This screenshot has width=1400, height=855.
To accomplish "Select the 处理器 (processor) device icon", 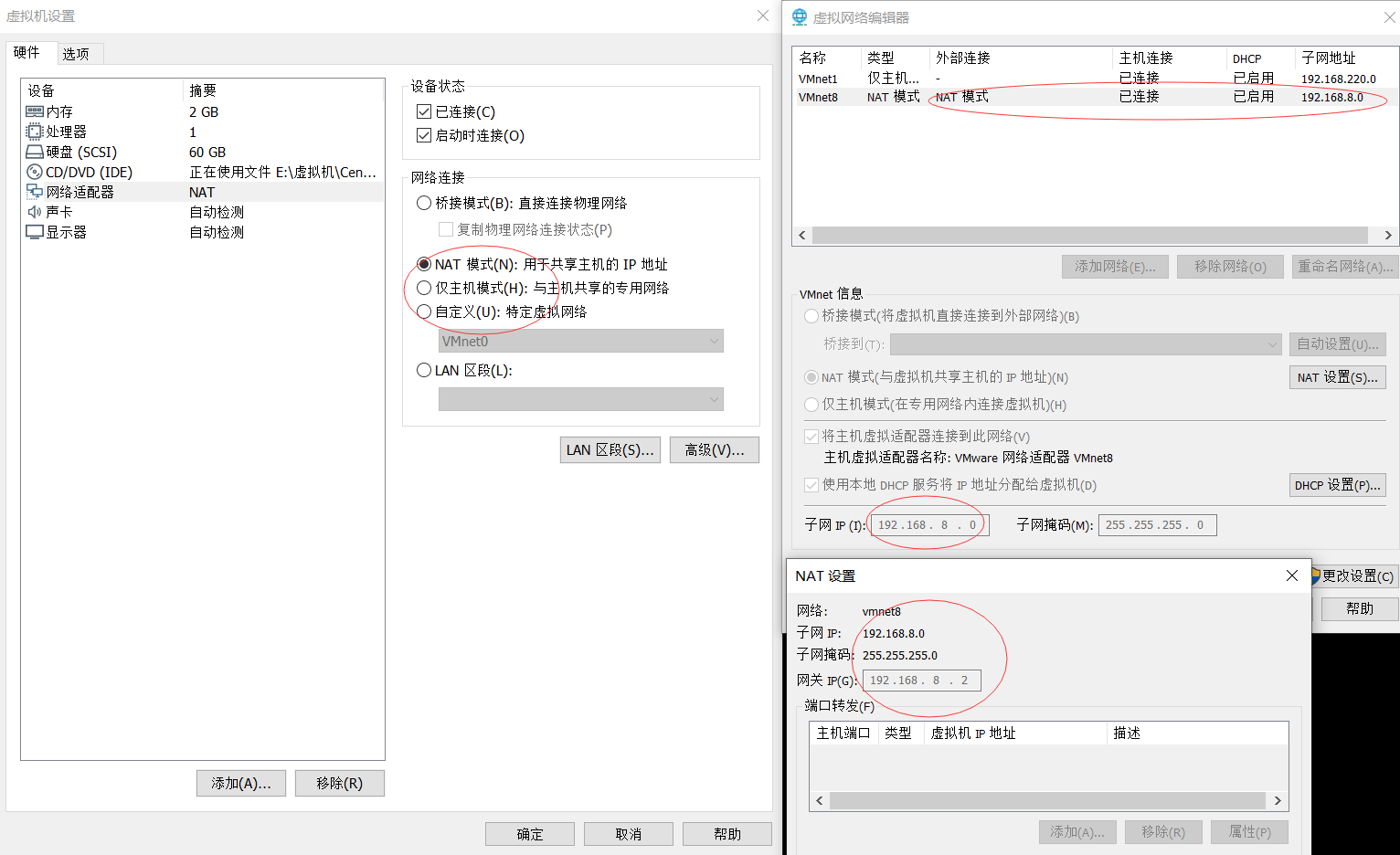I will point(35,132).
